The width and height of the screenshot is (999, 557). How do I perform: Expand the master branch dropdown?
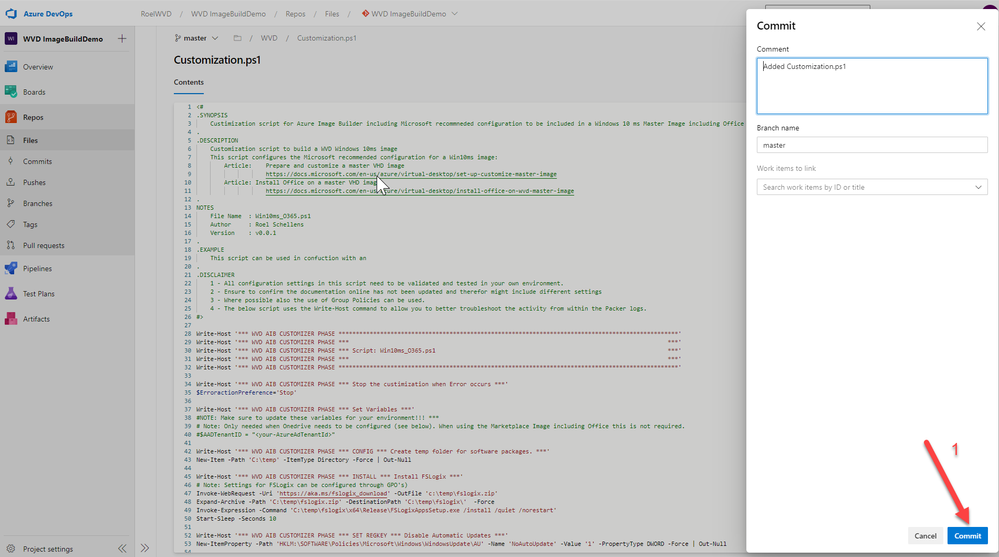(196, 38)
